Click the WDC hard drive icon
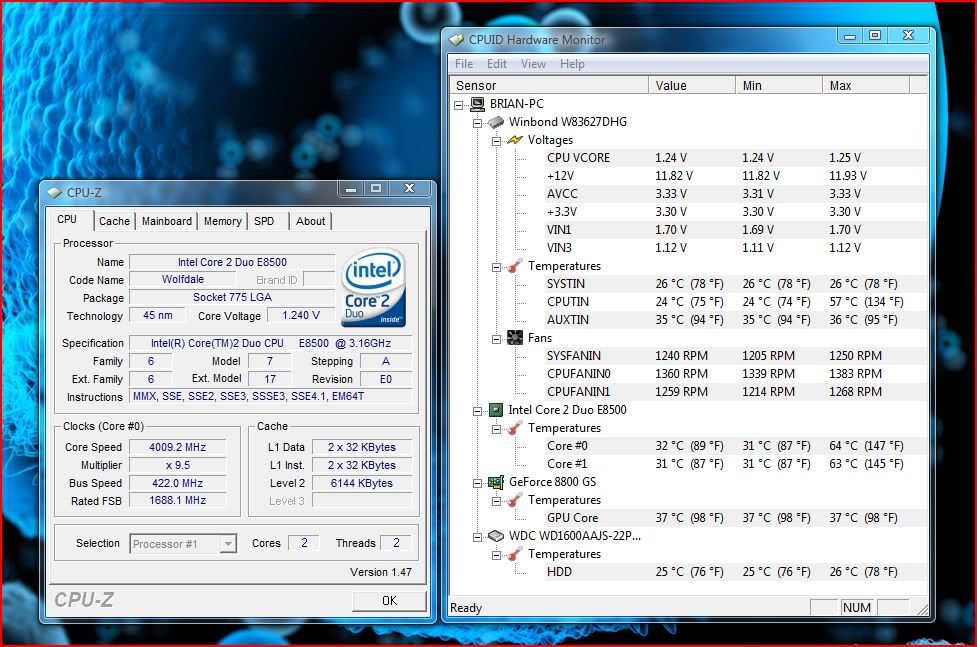 click(x=495, y=536)
